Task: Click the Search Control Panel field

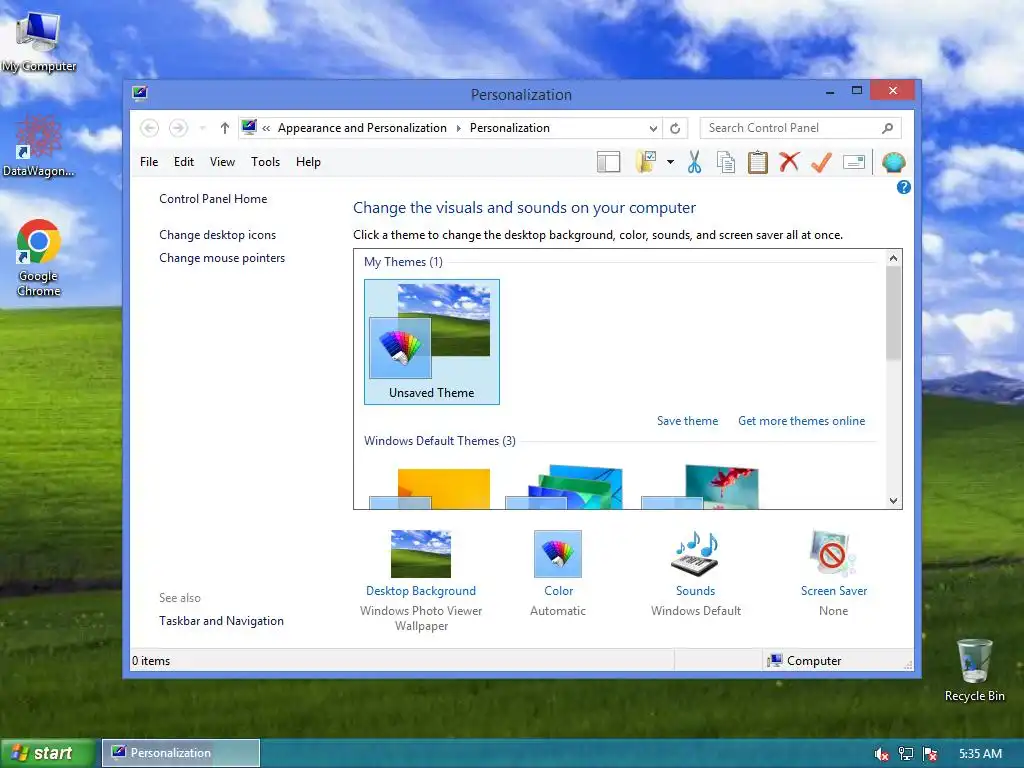Action: [800, 128]
